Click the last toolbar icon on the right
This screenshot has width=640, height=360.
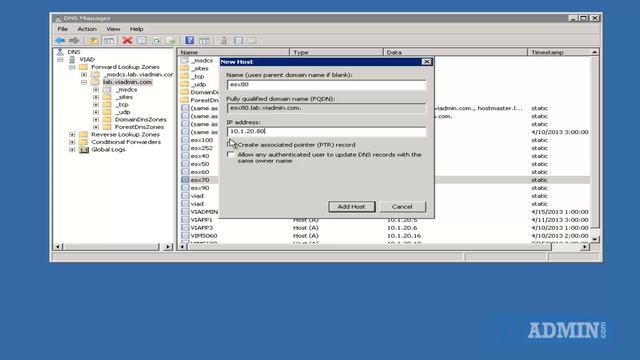click(252, 40)
